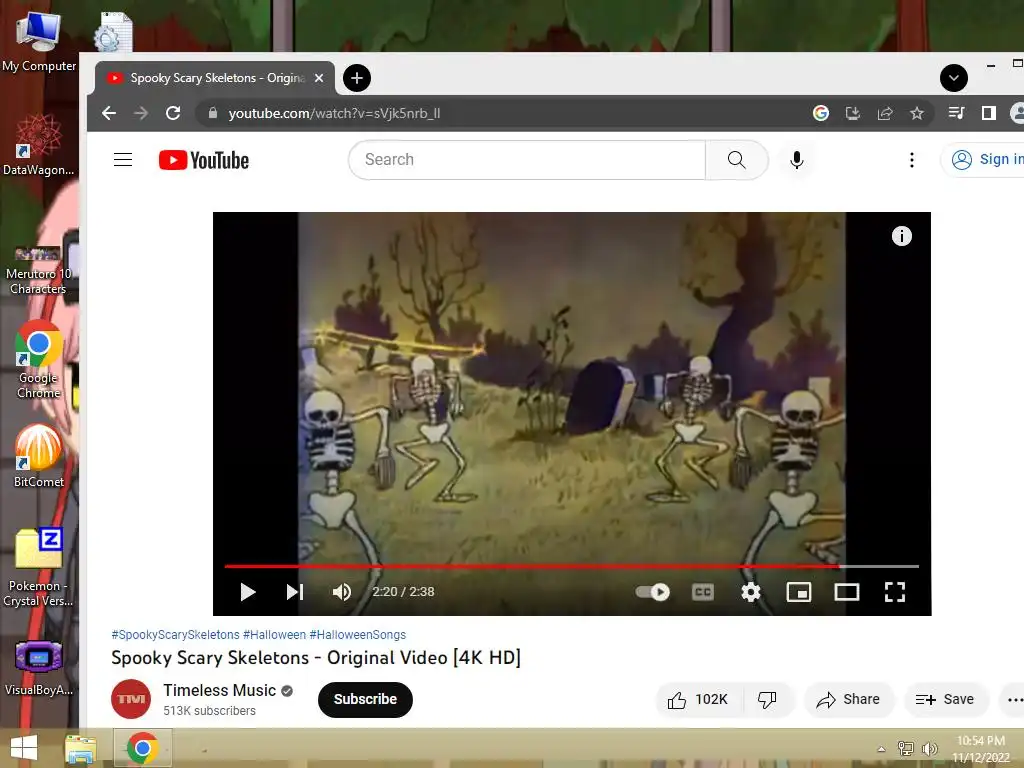
Task: Open the Google icon in address bar
Action: coord(821,113)
